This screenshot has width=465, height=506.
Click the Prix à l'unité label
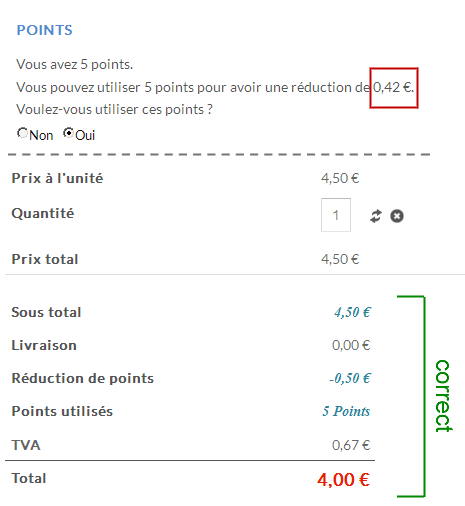[x=57, y=178]
